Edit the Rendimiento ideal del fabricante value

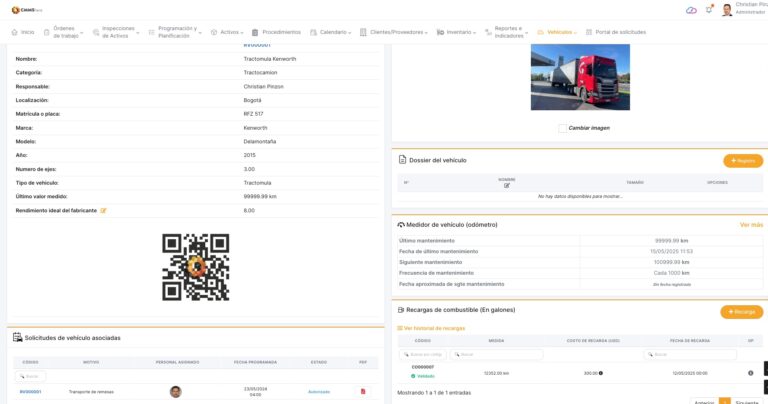(x=103, y=211)
